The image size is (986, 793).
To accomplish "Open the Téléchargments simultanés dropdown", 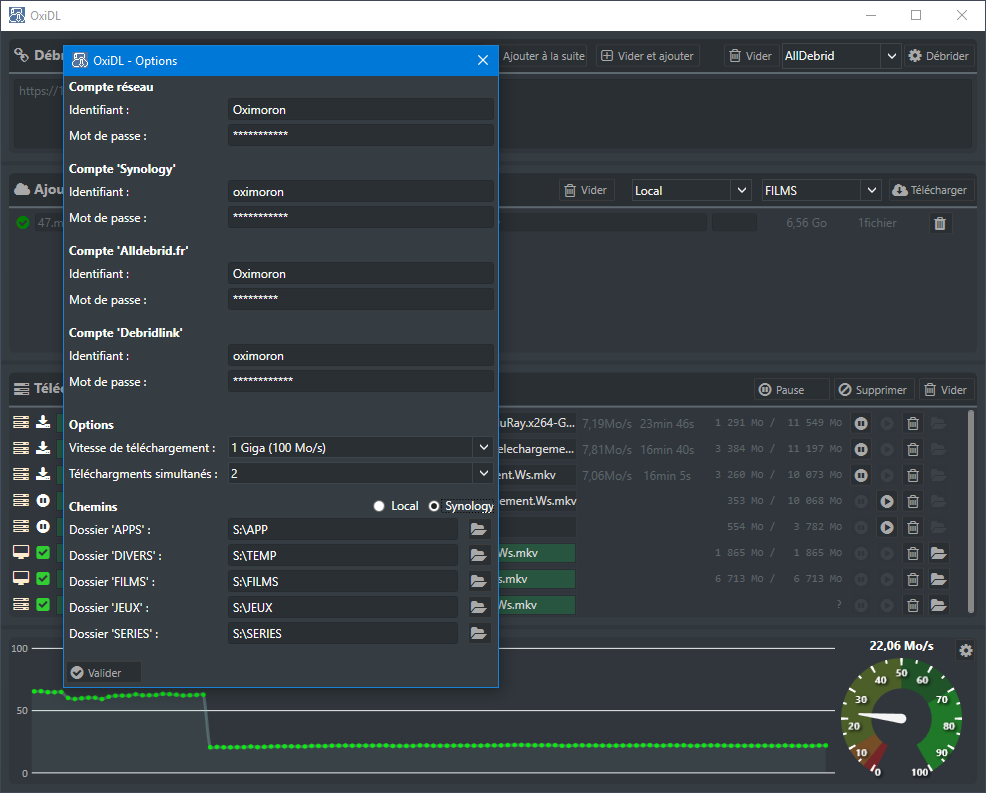I will point(484,473).
